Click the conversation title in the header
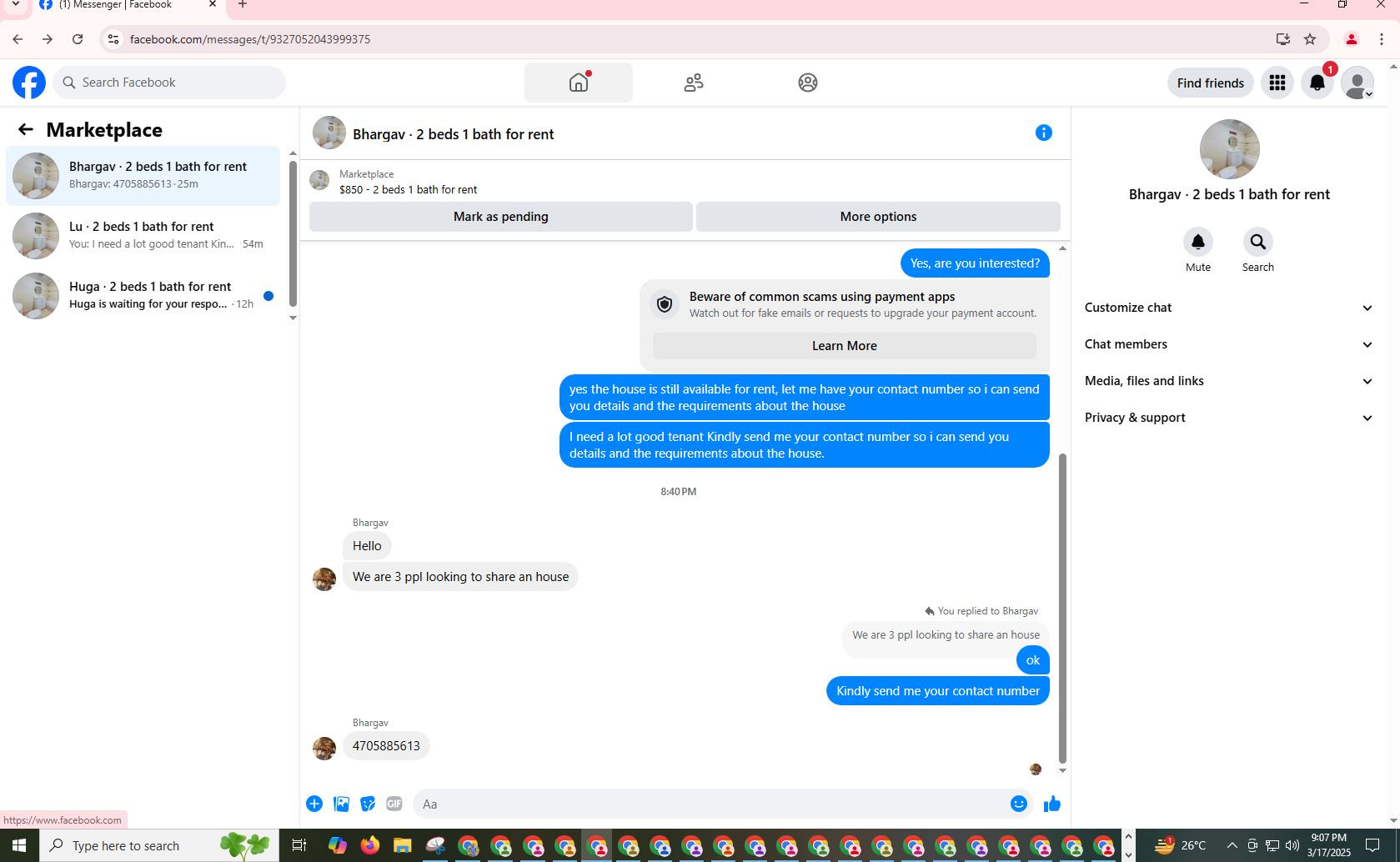Image resolution: width=1400 pixels, height=862 pixels. (453, 134)
